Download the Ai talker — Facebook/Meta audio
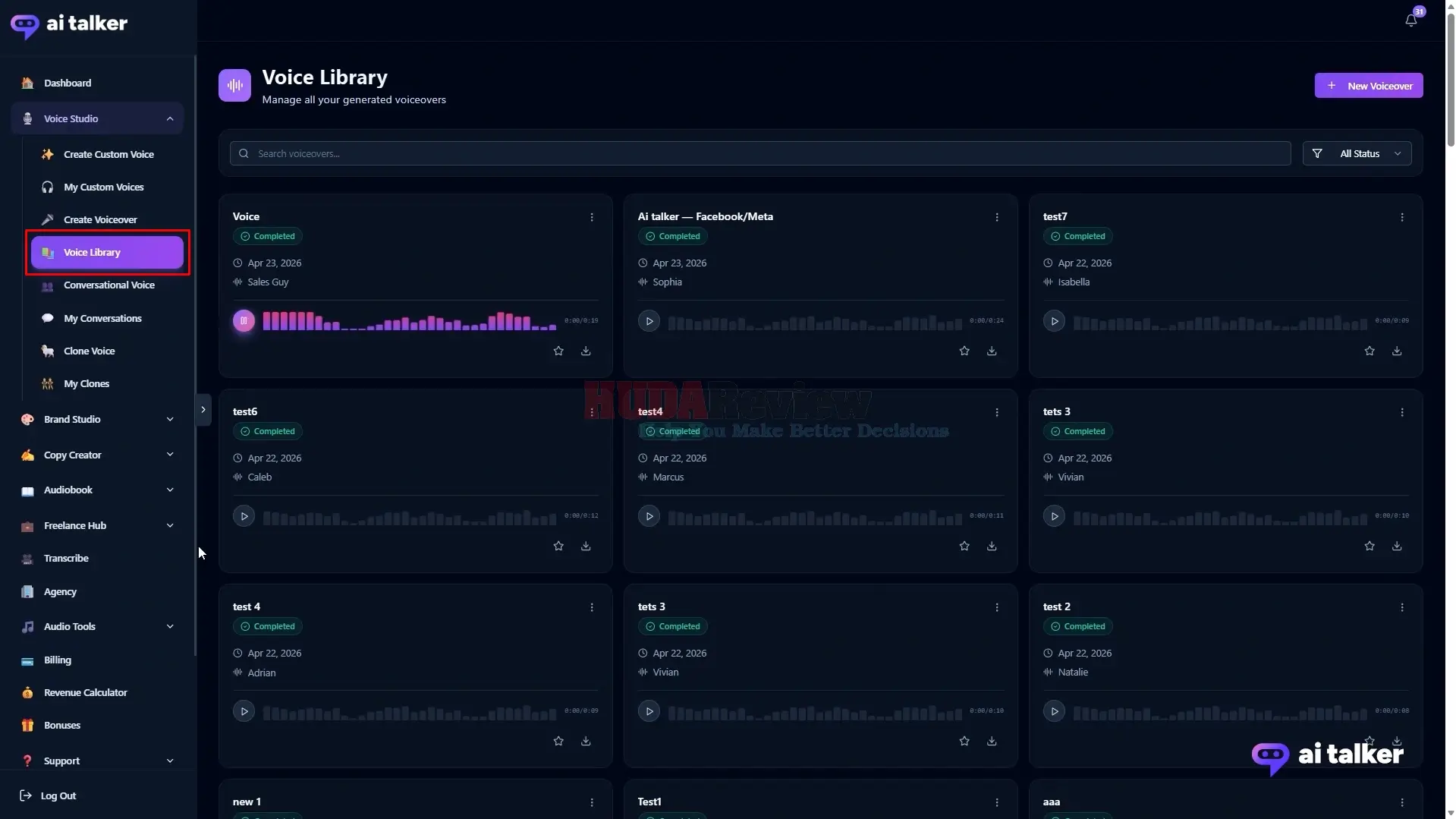 point(991,351)
